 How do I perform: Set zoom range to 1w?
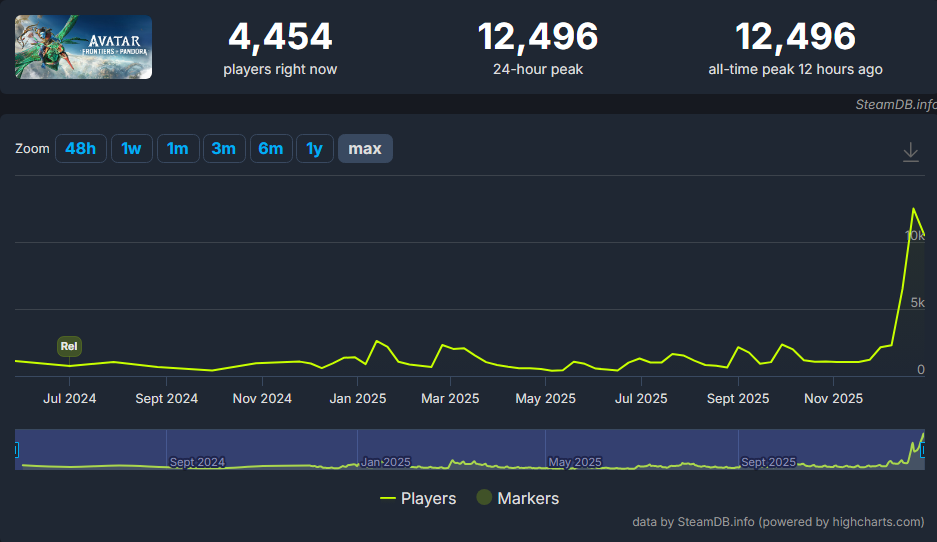(131, 149)
